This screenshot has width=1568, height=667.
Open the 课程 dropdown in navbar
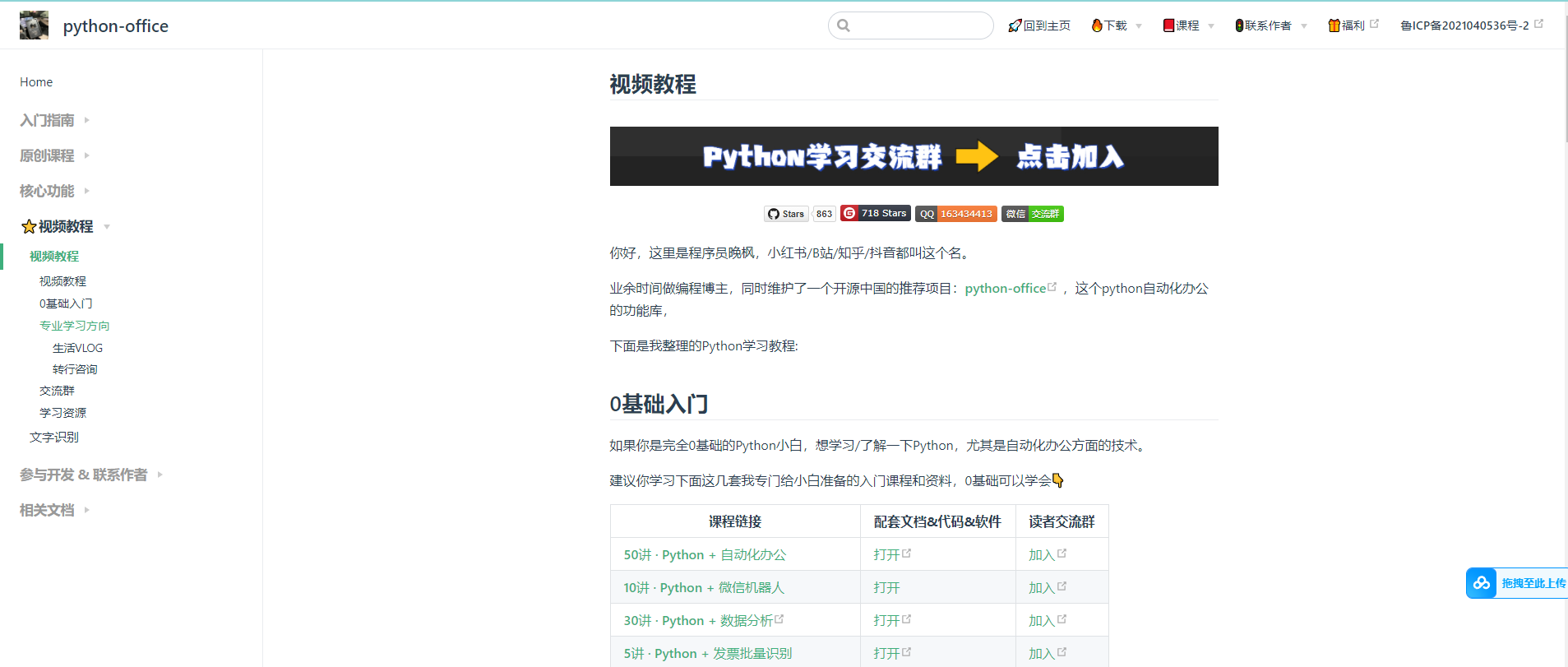(1189, 25)
